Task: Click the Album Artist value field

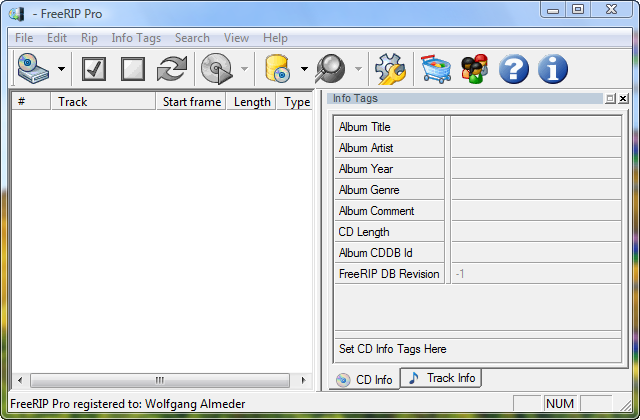Action: (536, 147)
